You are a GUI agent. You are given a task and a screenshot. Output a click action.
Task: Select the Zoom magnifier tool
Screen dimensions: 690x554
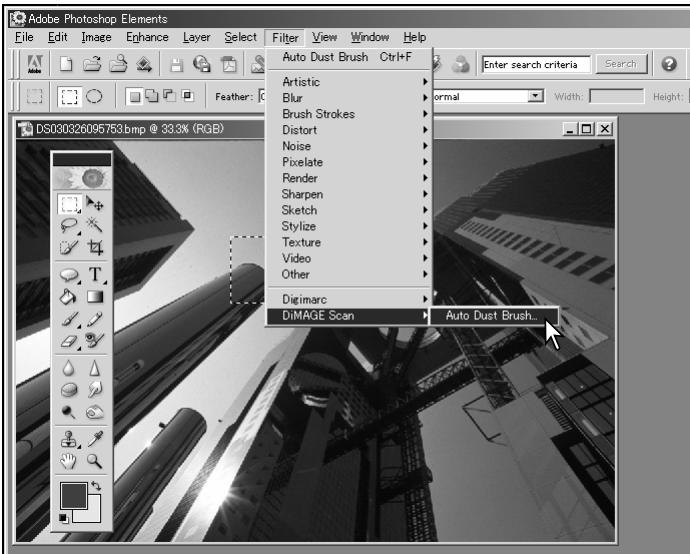tap(95, 461)
